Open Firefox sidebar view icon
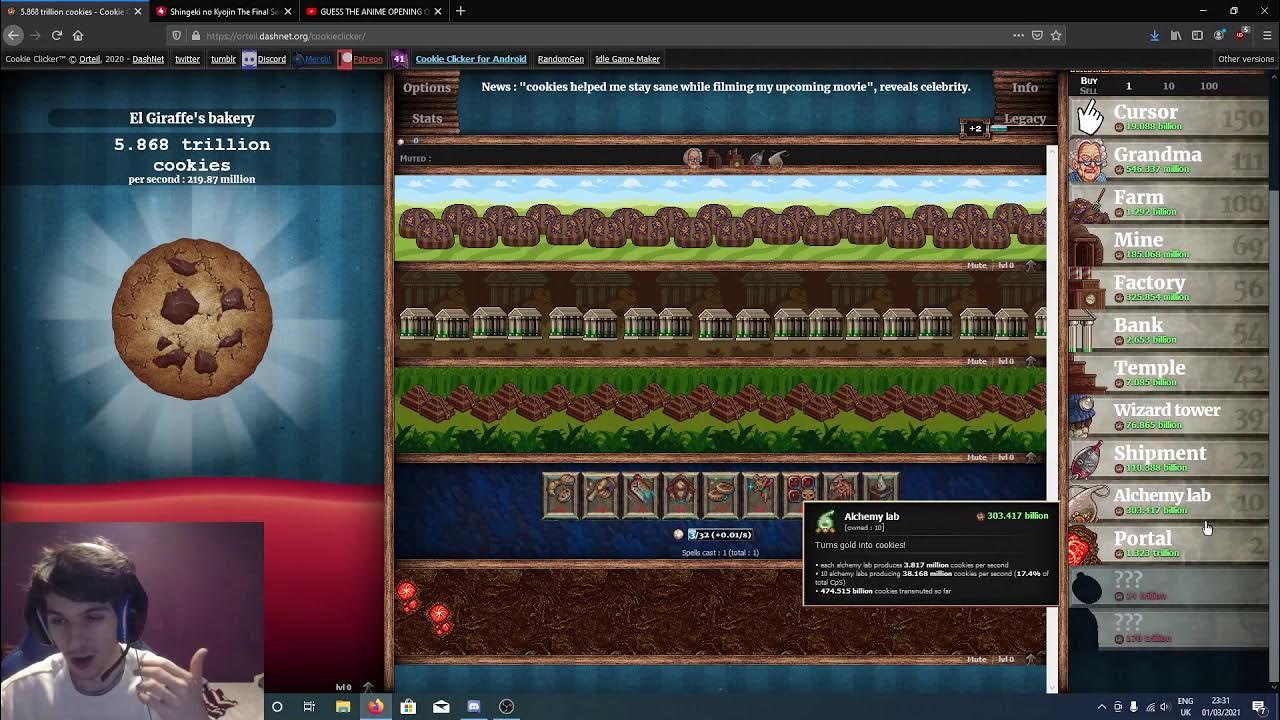1280x720 pixels. [1197, 36]
